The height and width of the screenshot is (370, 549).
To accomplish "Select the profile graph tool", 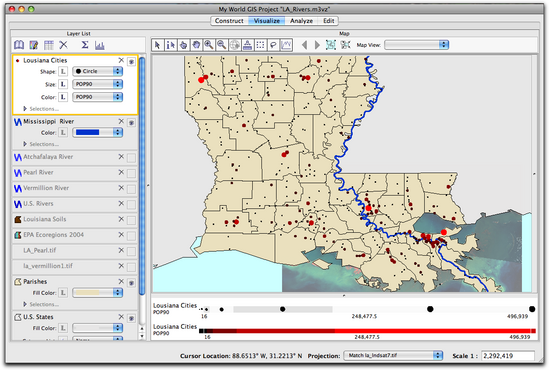I will click(x=286, y=45).
